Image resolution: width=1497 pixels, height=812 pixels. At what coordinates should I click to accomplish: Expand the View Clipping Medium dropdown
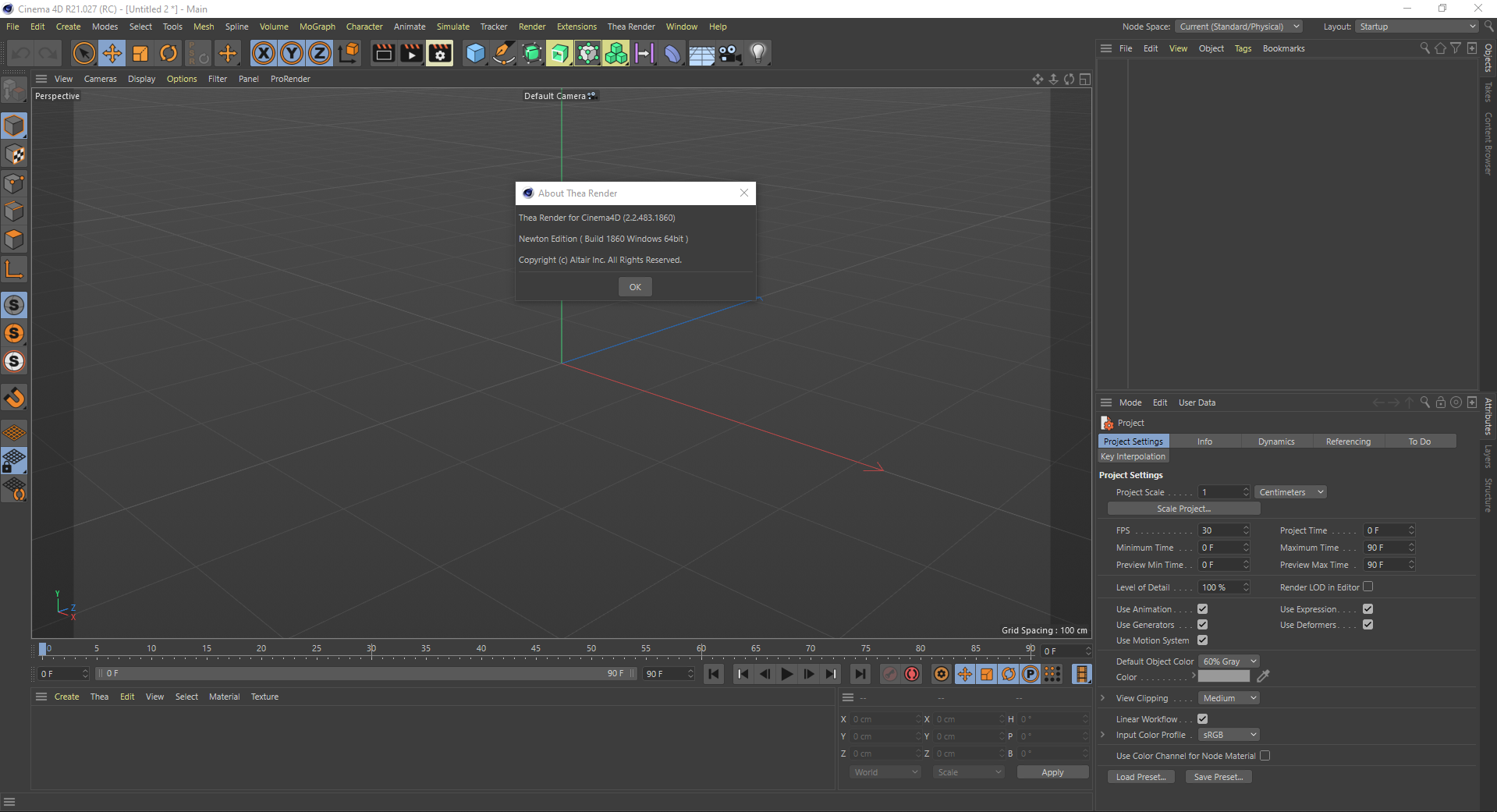pos(1229,698)
